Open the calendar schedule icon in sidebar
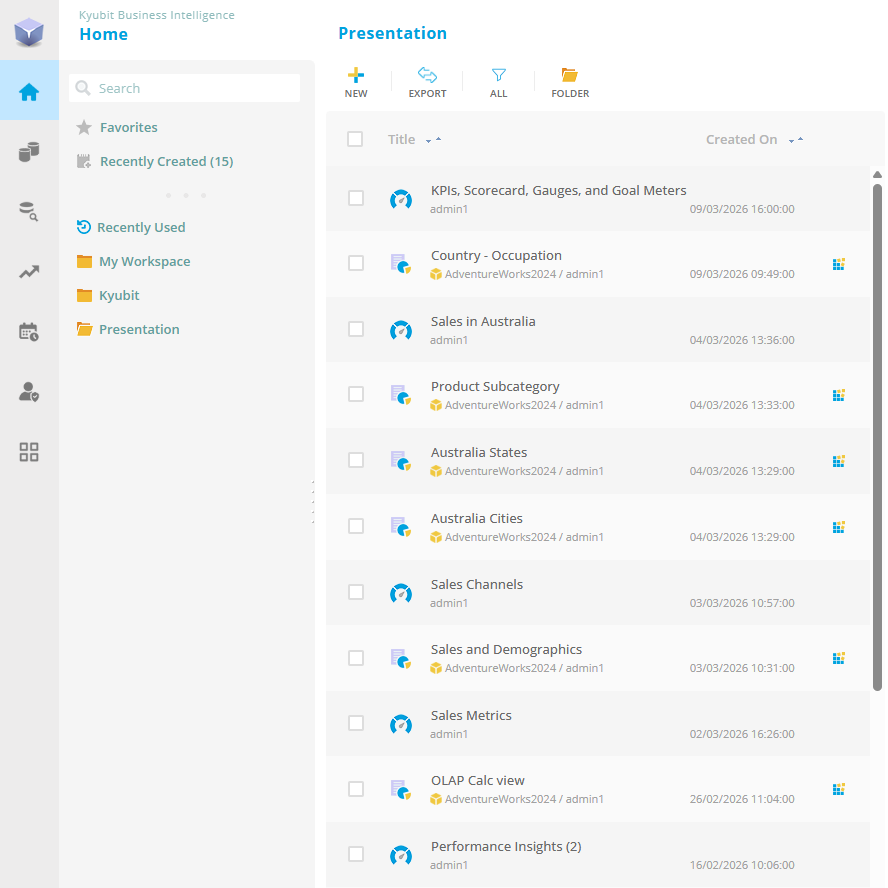 (29, 332)
